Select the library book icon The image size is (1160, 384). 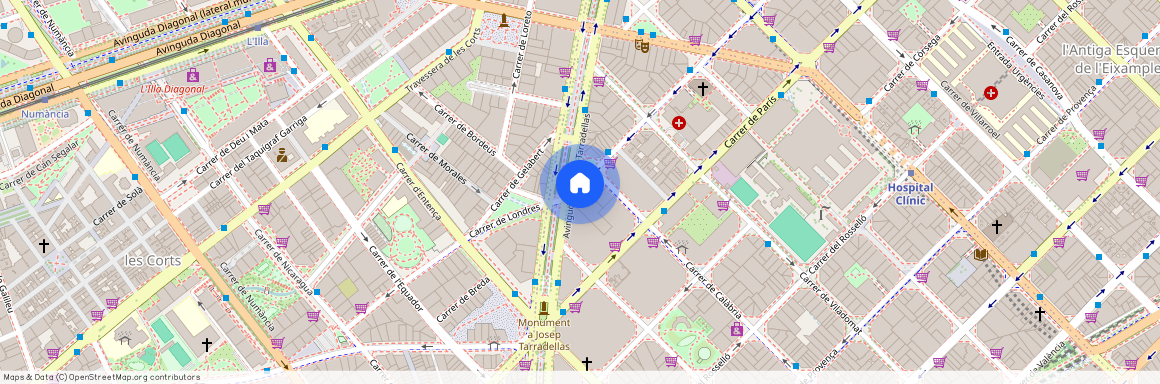[x=981, y=255]
